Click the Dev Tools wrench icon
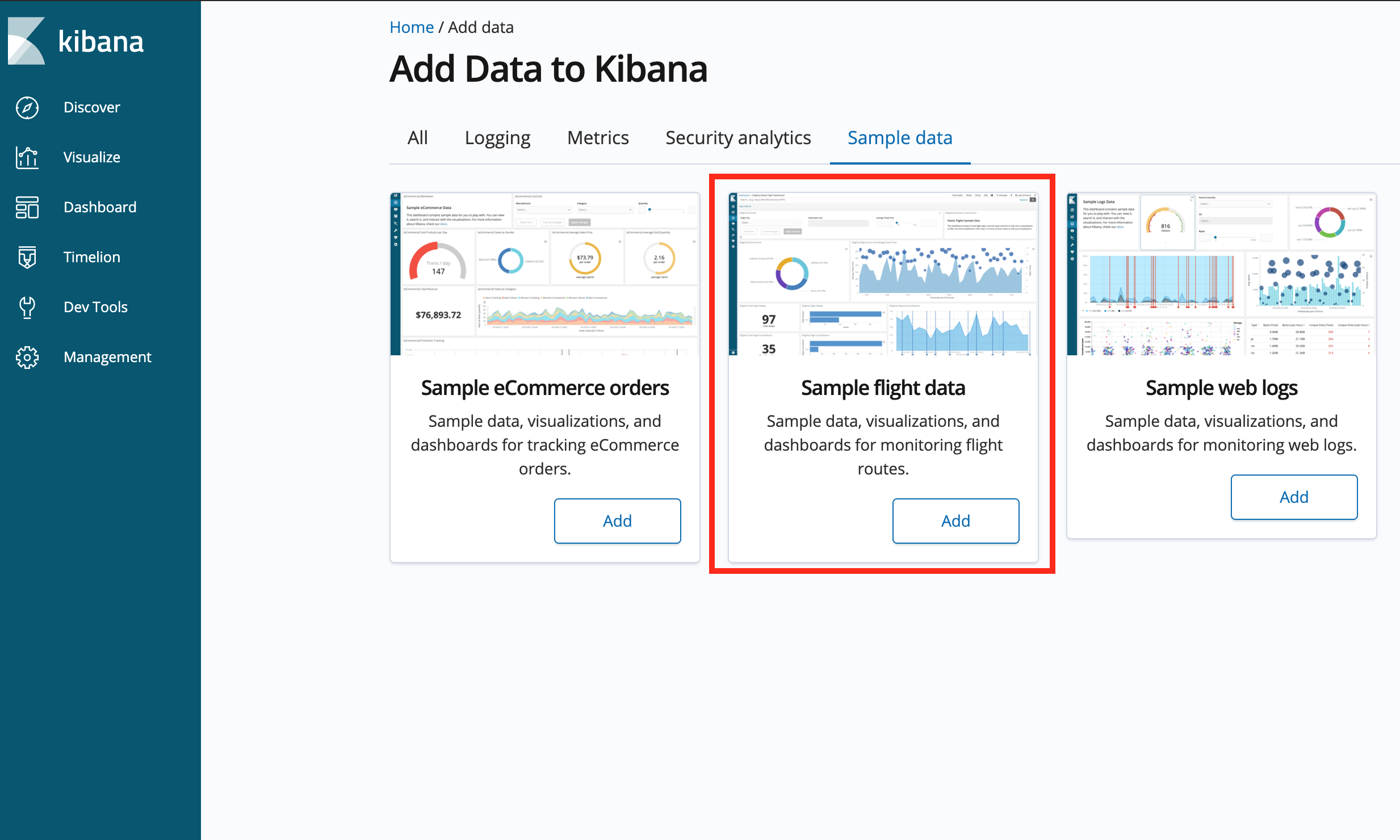The height and width of the screenshot is (840, 1400). tap(27, 307)
